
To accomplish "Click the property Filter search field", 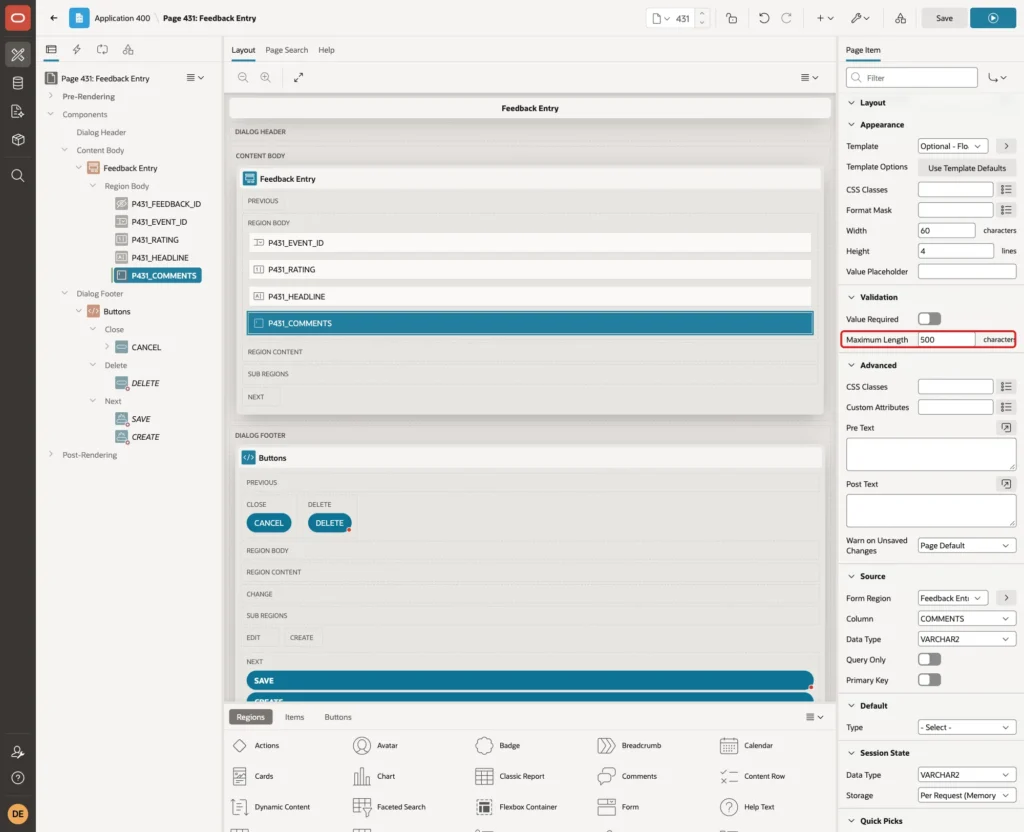I will pos(912,78).
